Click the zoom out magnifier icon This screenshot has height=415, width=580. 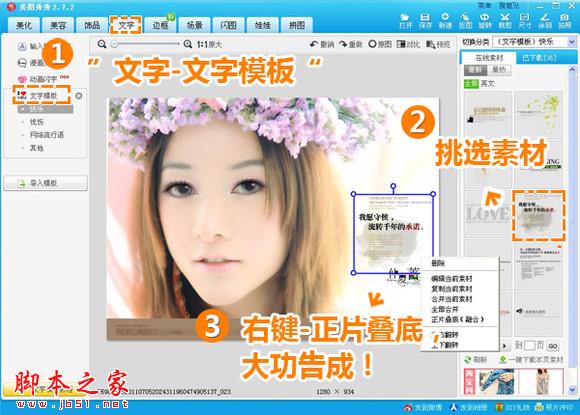(102, 44)
